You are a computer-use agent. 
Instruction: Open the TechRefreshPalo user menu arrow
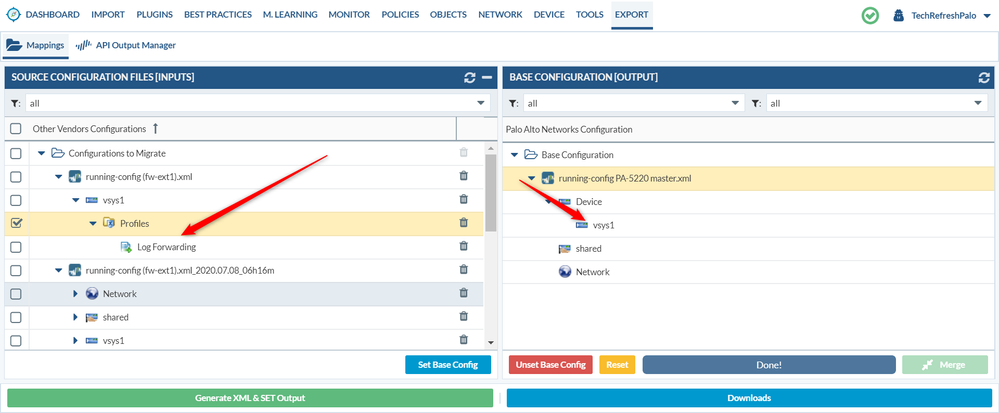click(987, 15)
